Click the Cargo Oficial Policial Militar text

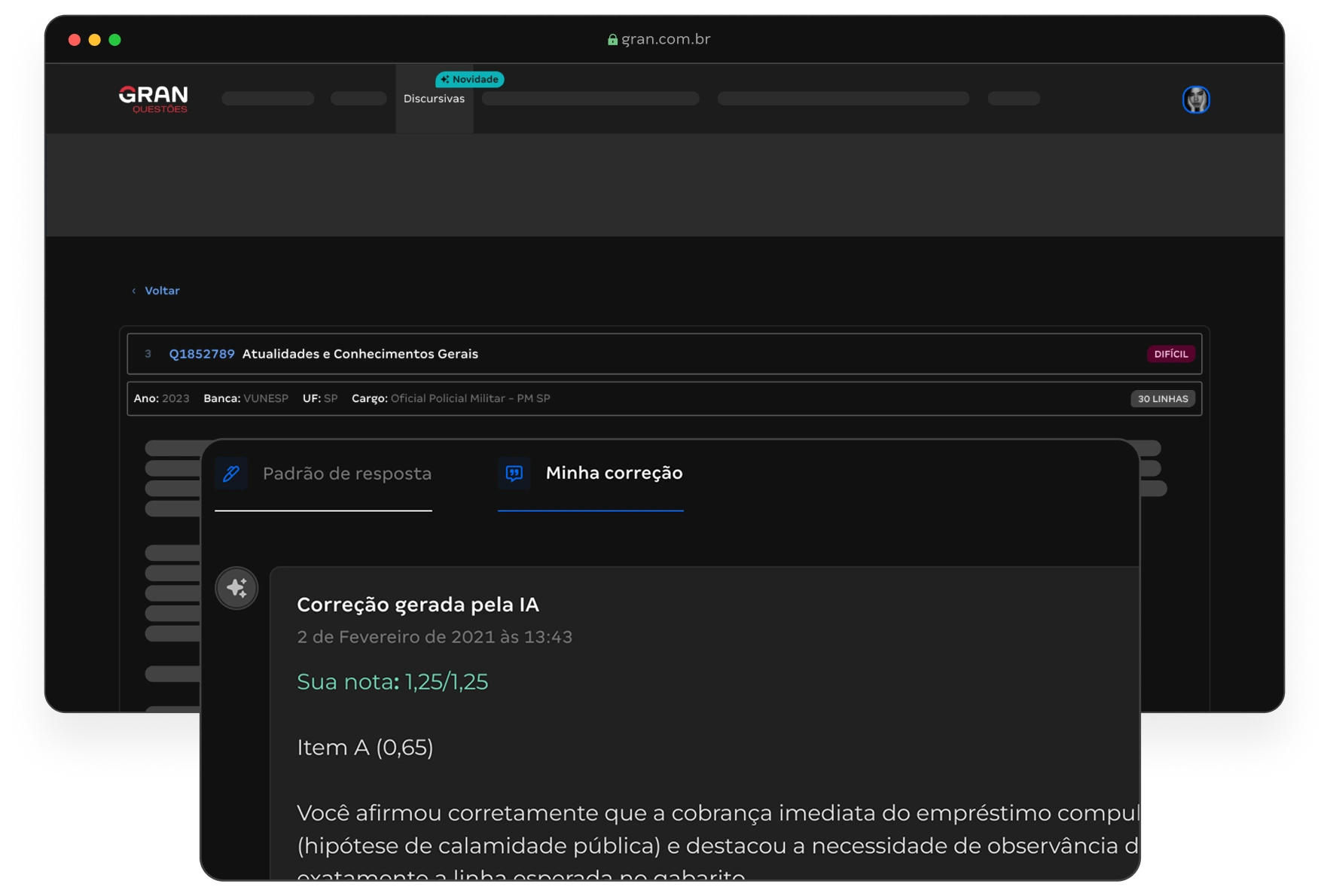[x=471, y=398]
